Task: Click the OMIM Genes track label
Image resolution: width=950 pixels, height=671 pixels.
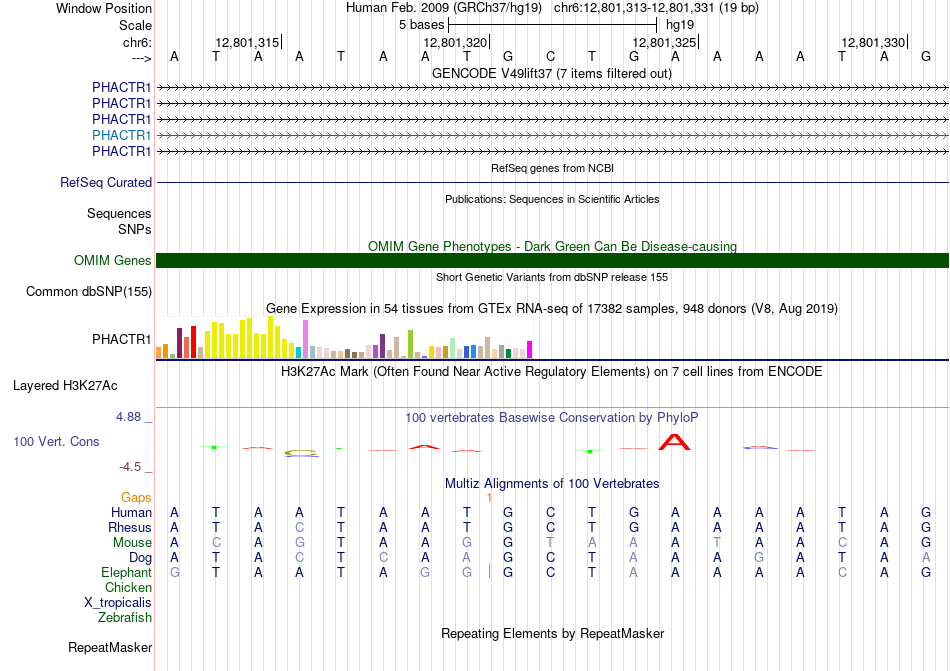Action: pos(112,260)
